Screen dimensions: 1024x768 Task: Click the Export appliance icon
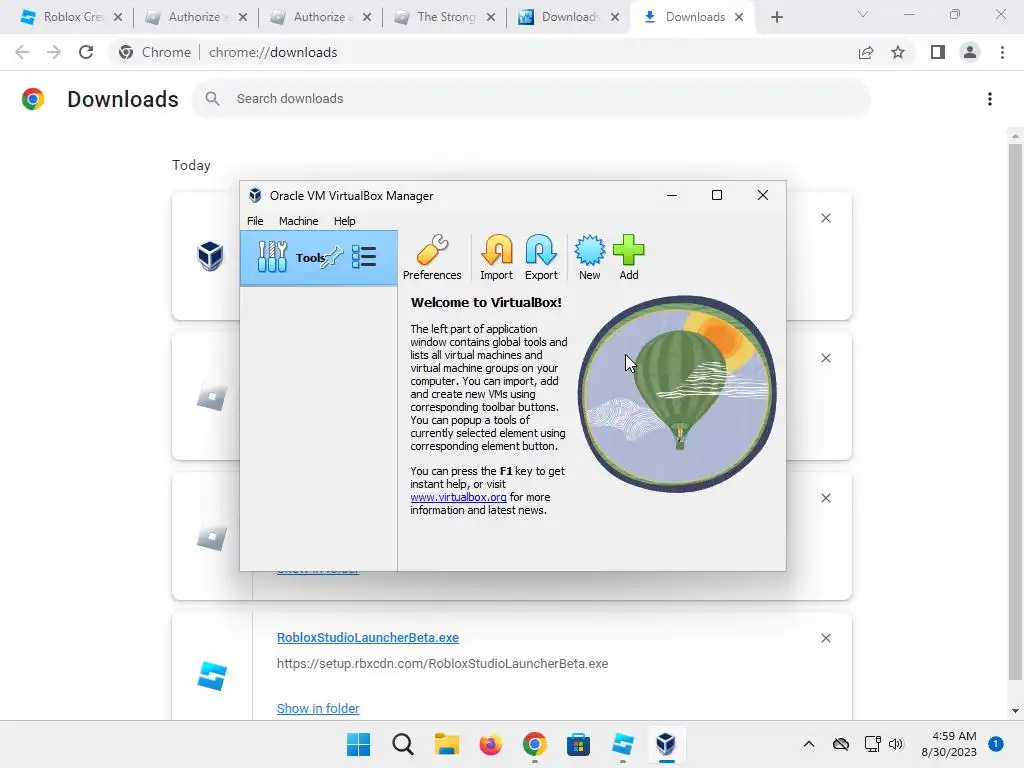(541, 257)
